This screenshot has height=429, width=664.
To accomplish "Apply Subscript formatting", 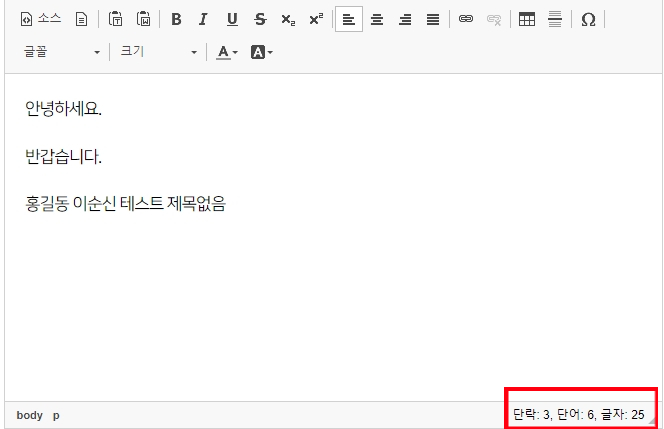I will coord(288,19).
